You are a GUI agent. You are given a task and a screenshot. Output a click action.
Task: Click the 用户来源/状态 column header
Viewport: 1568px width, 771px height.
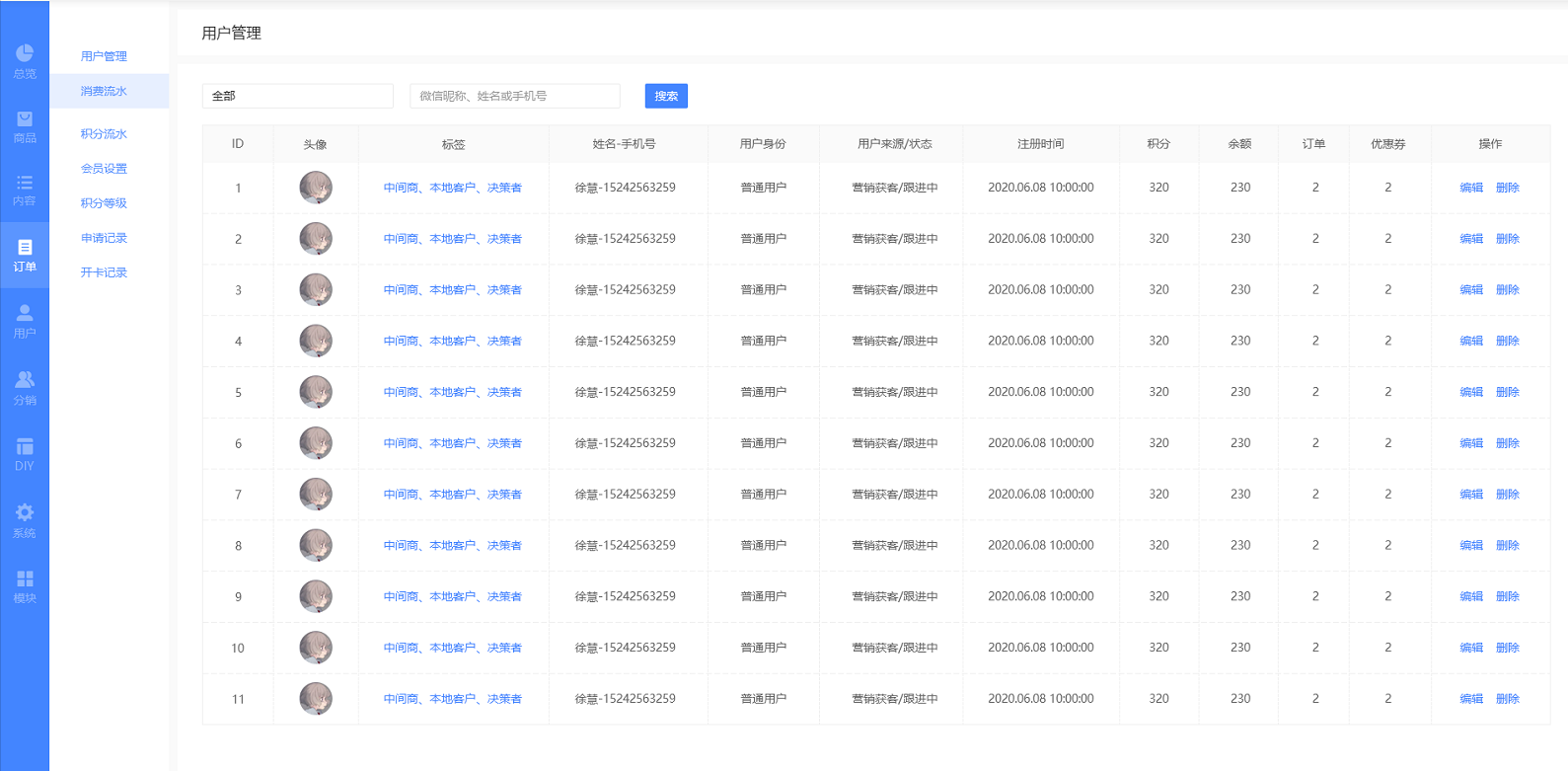[x=895, y=144]
